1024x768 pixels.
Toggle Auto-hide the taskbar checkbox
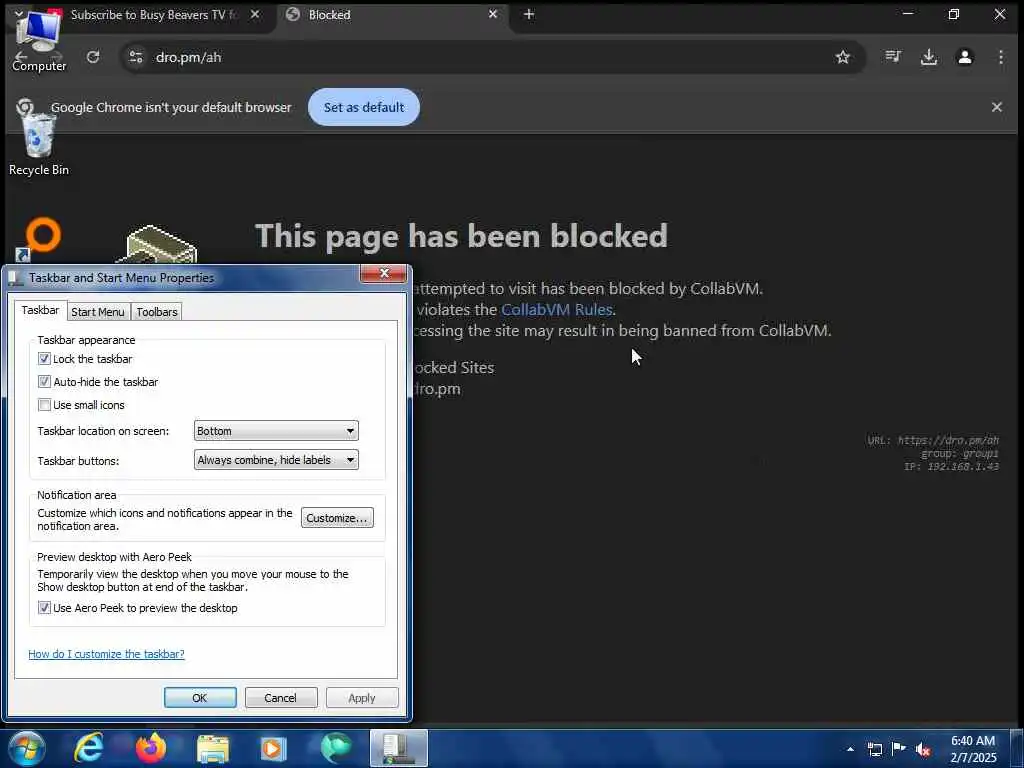tap(44, 381)
